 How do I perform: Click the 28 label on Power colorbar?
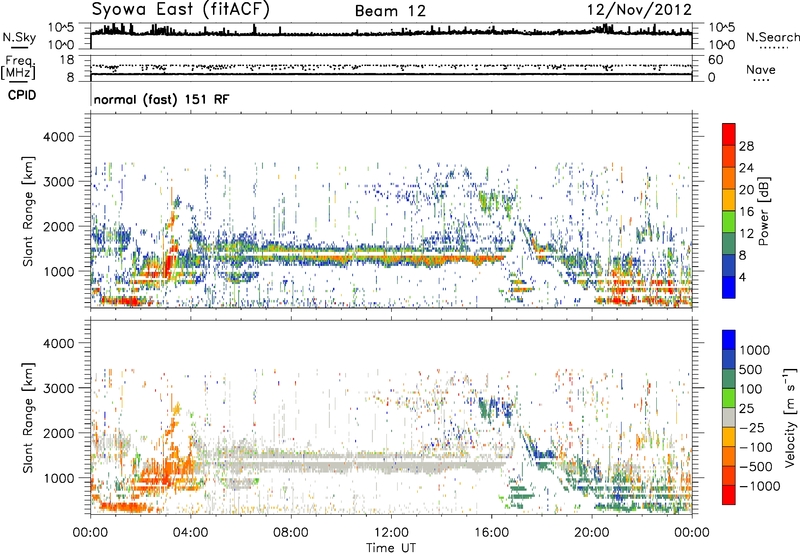coord(746,146)
